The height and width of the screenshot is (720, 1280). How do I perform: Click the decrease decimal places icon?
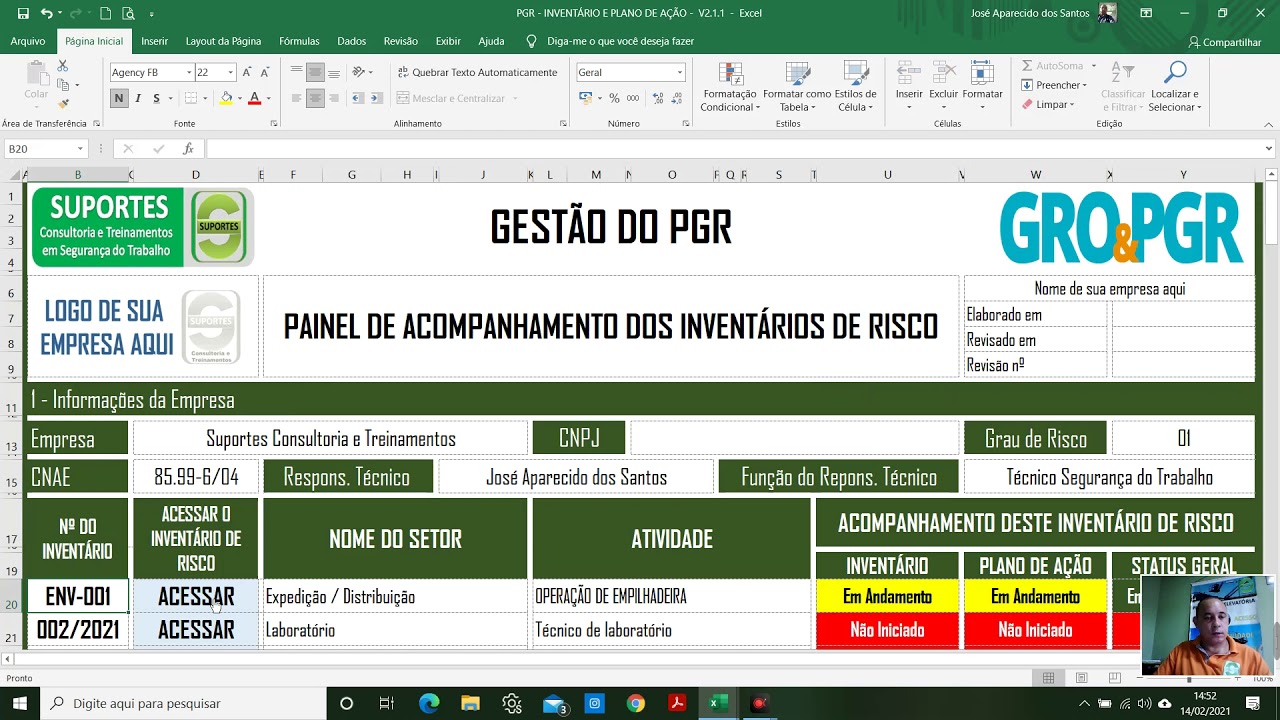click(679, 98)
